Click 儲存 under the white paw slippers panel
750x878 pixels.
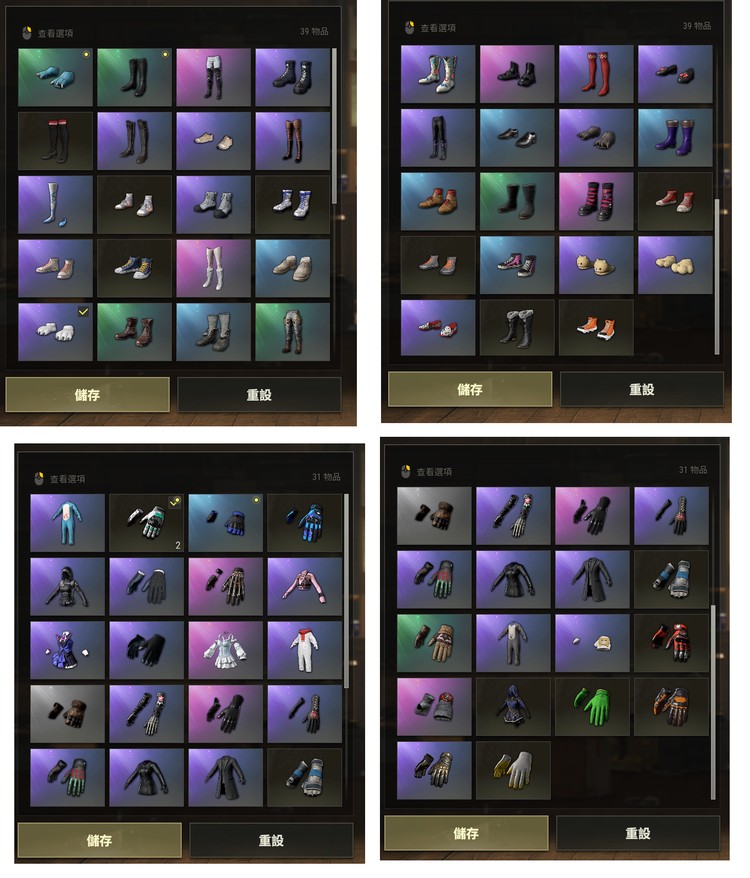pyautogui.click(x=87, y=395)
